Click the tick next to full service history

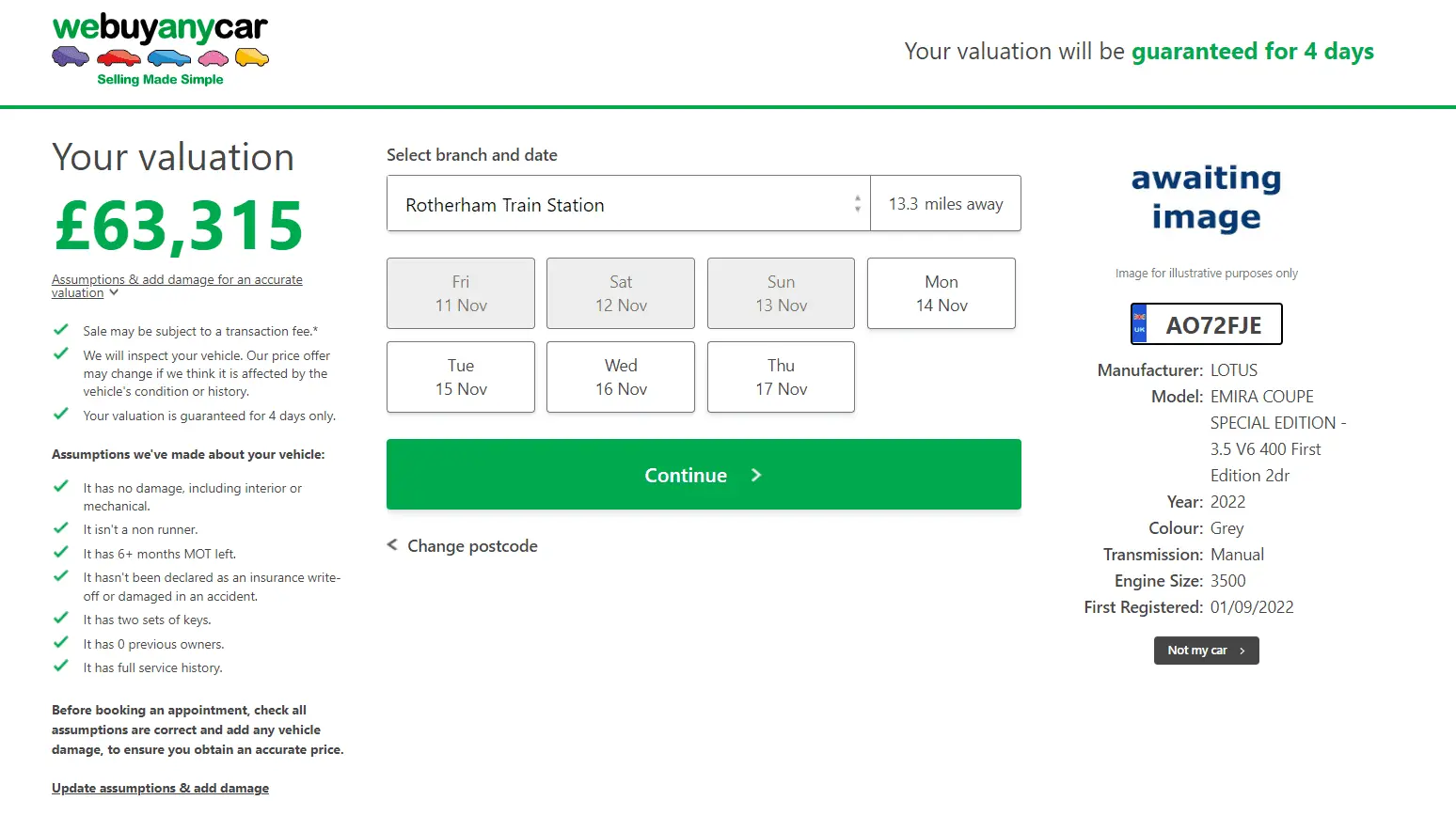click(61, 667)
